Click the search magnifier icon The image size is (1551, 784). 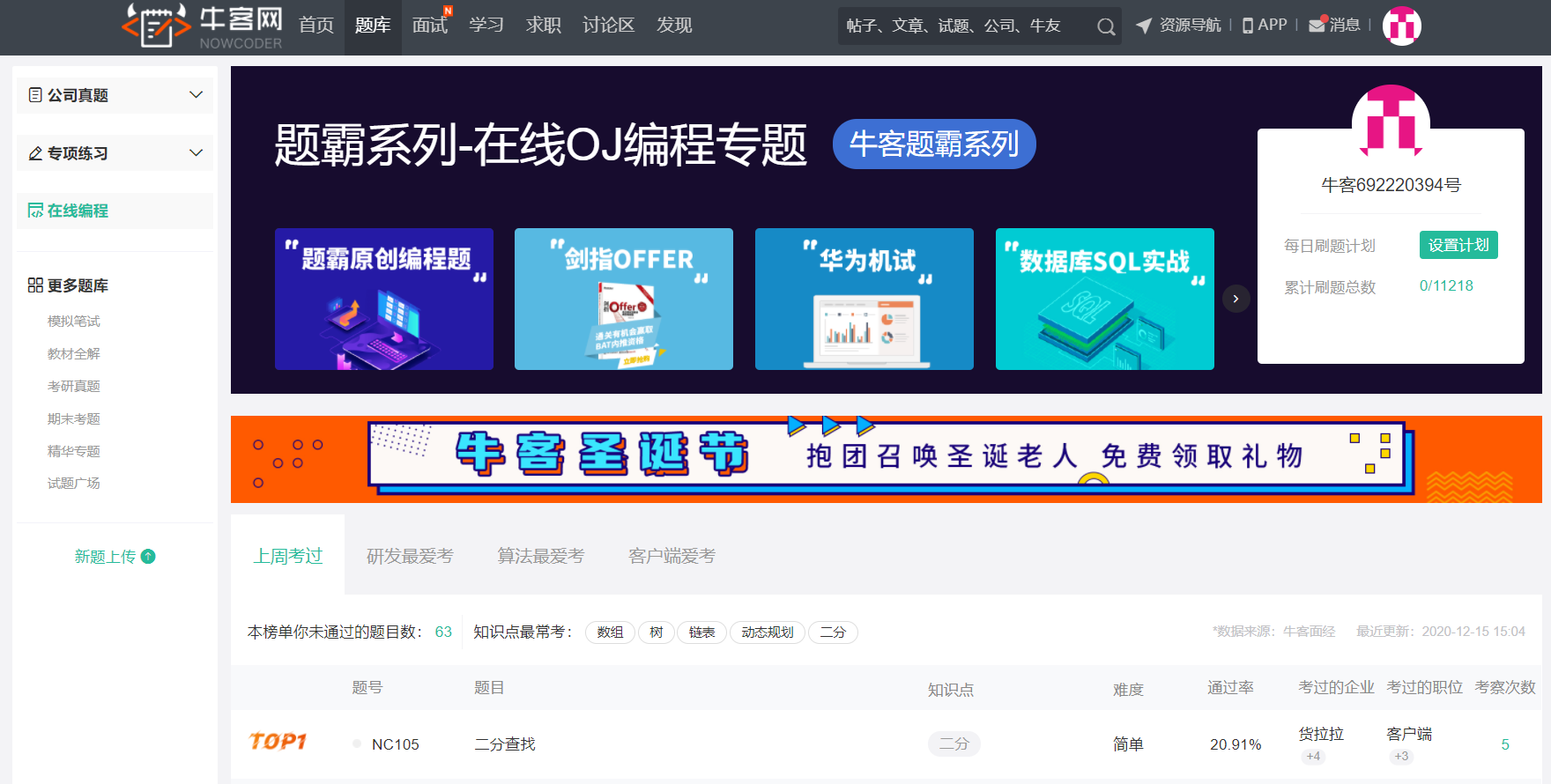point(1105,26)
